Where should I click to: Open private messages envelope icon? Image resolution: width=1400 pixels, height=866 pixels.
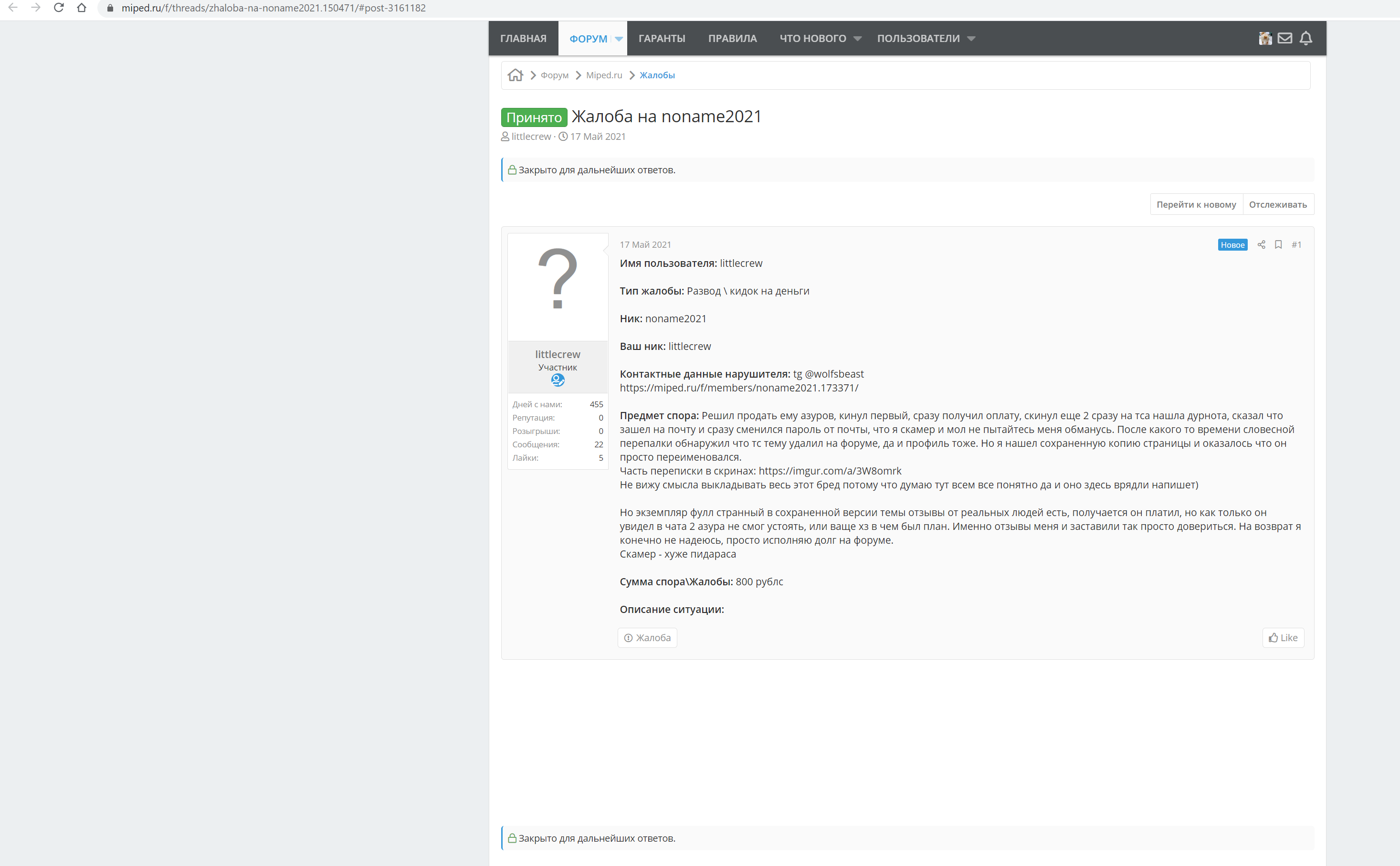pos(1285,38)
